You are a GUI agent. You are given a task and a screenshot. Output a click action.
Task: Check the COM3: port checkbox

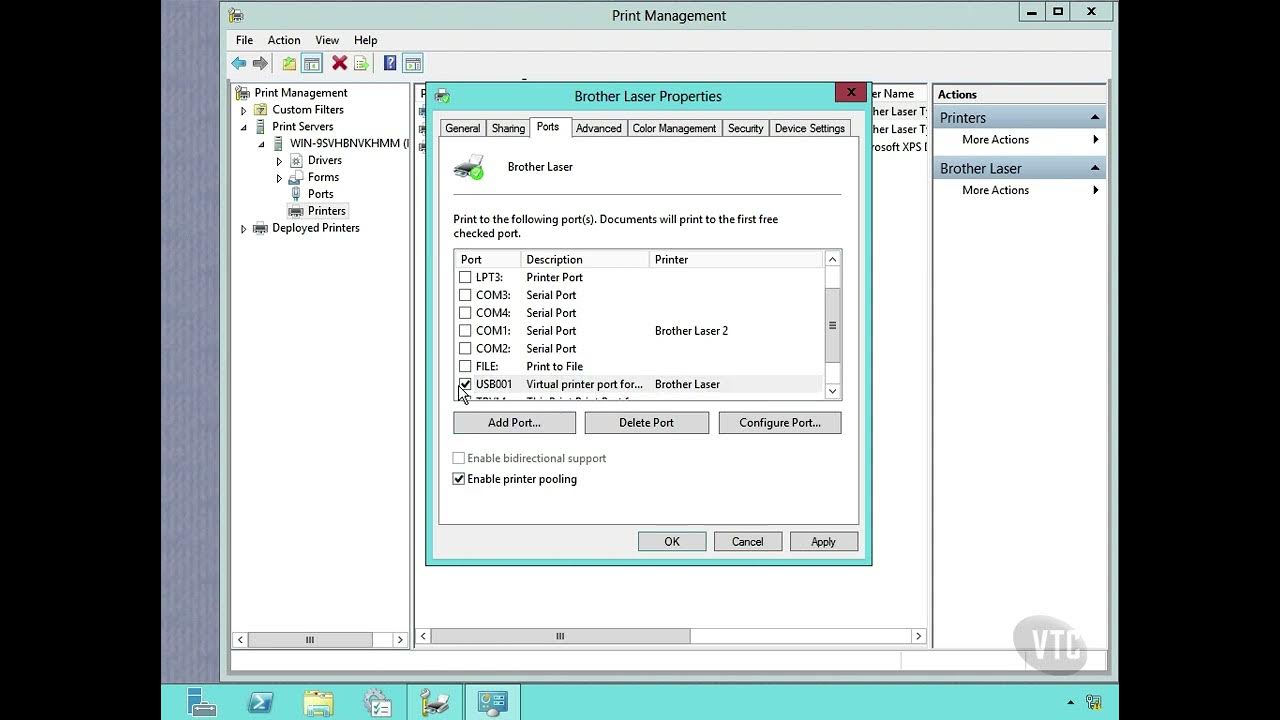point(465,295)
